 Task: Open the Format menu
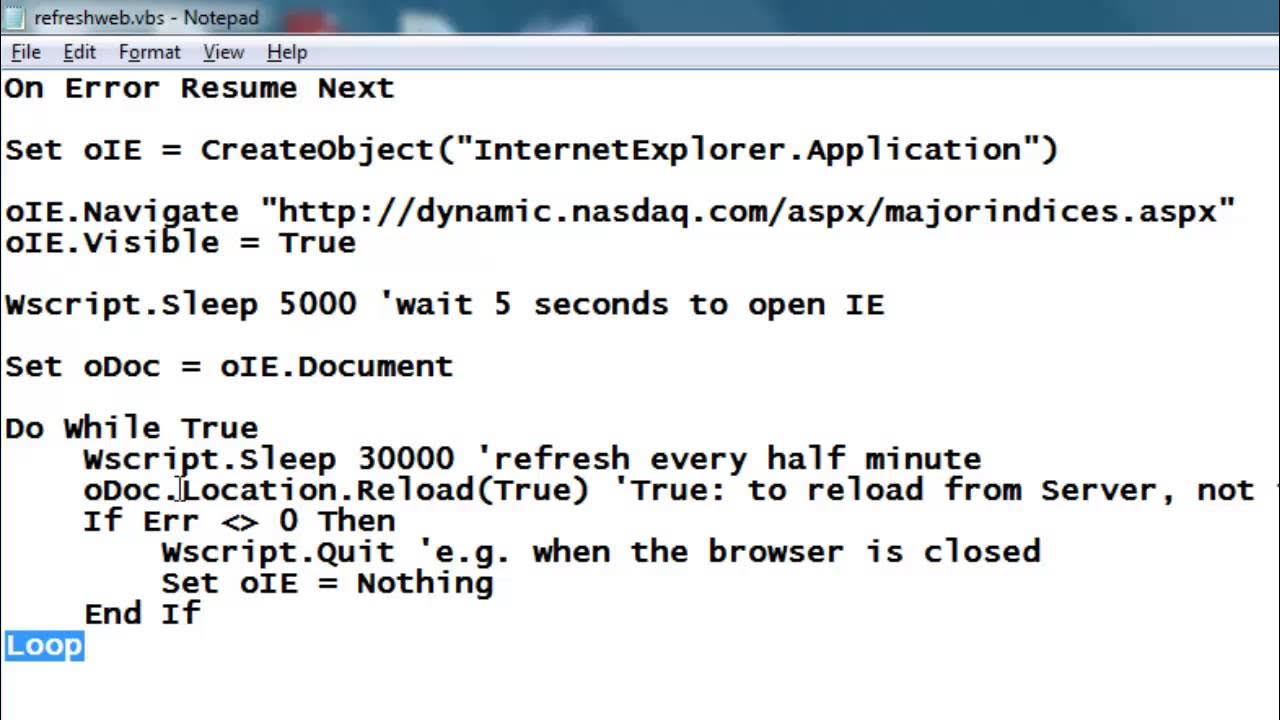point(149,52)
